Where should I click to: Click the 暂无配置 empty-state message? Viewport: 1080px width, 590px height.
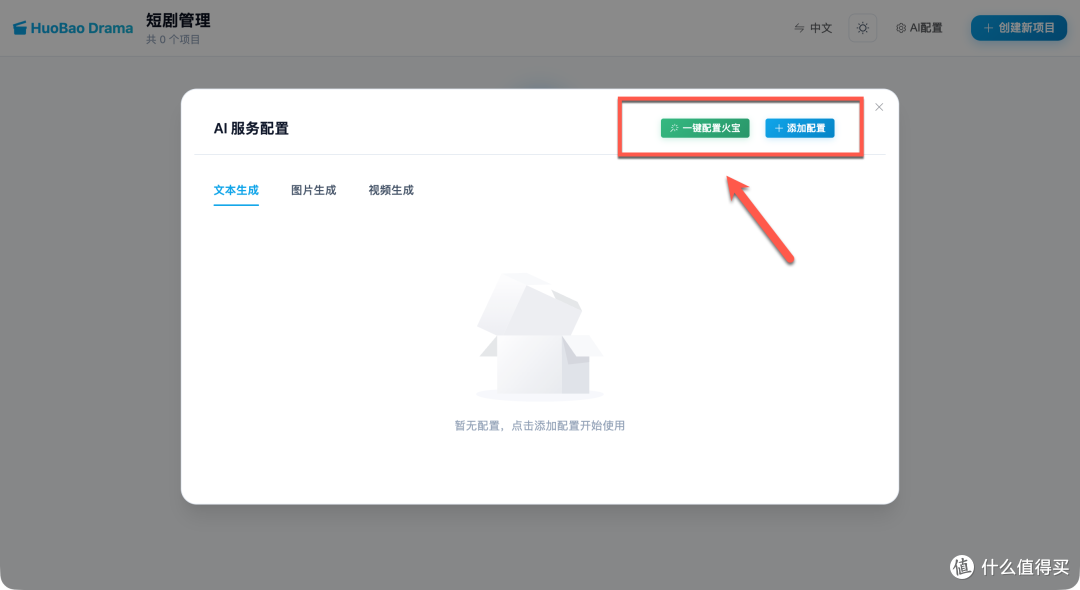[539, 425]
